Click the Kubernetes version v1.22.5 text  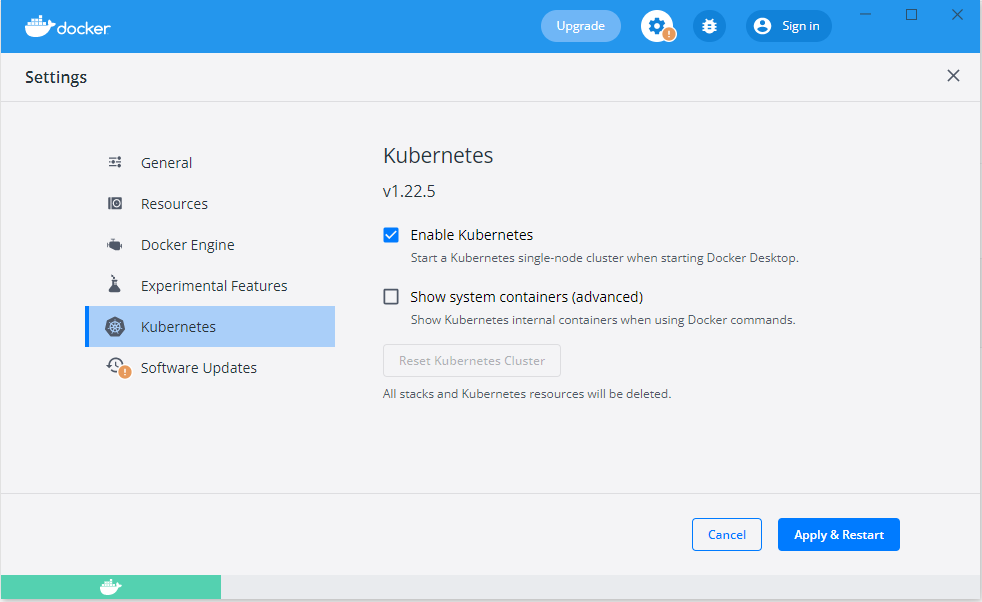coord(409,191)
